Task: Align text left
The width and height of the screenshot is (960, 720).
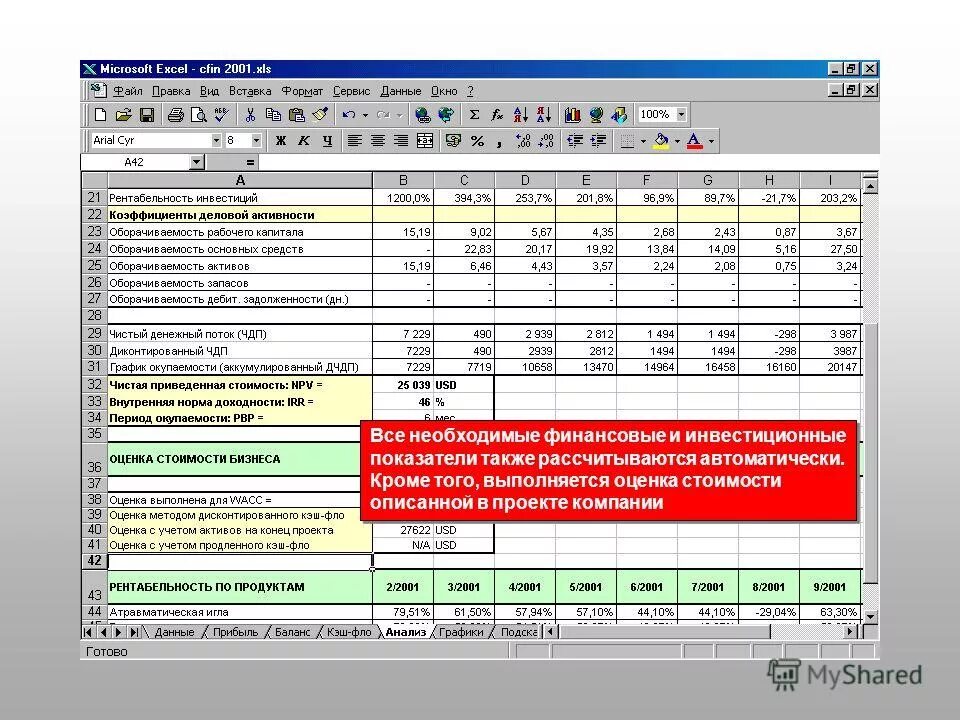Action: tap(354, 141)
